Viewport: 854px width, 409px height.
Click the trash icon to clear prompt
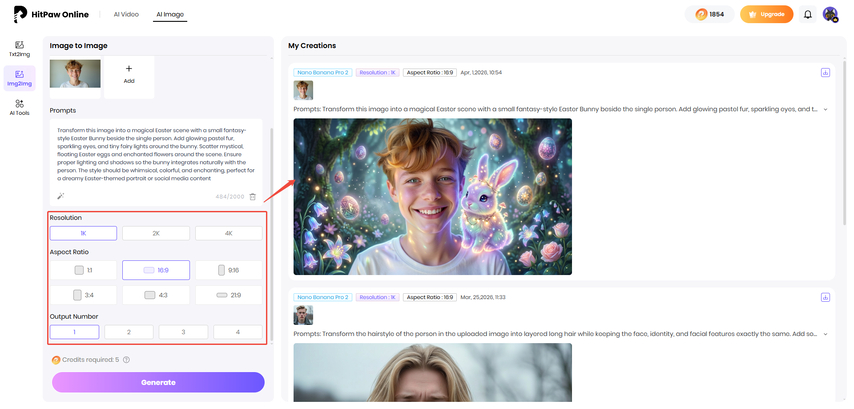(253, 197)
